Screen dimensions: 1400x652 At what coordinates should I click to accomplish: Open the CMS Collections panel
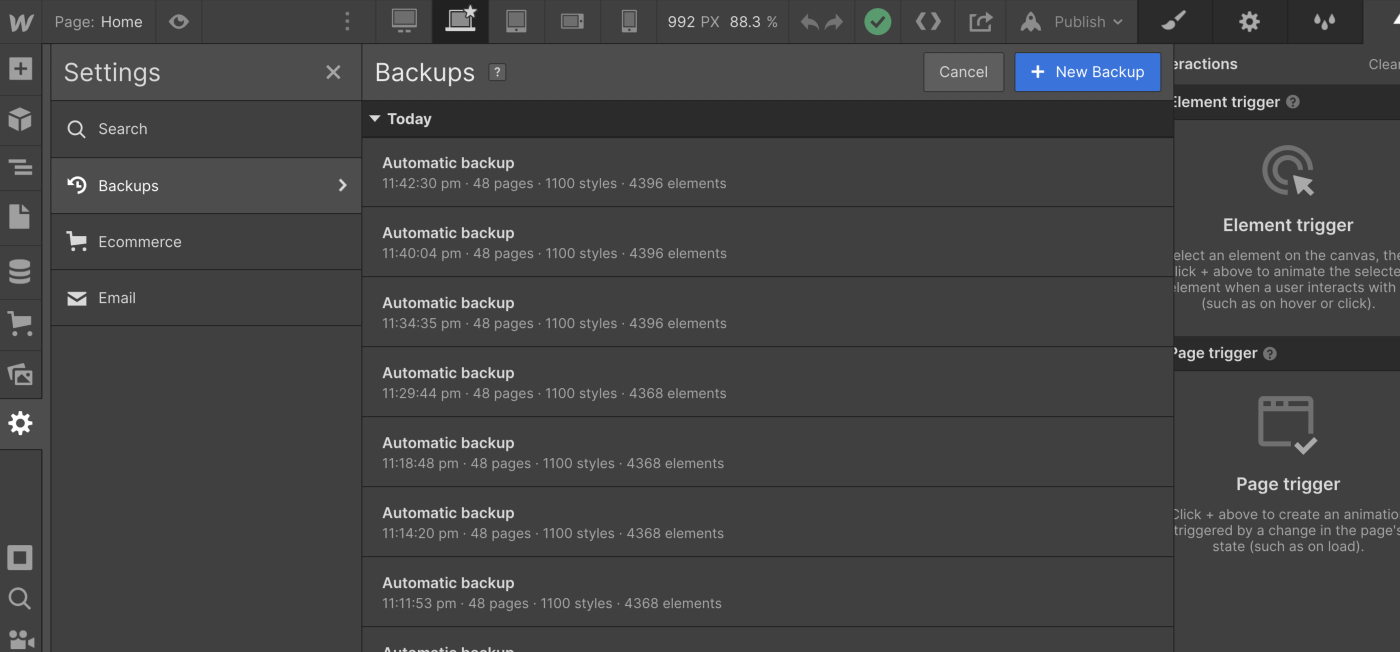click(21, 270)
